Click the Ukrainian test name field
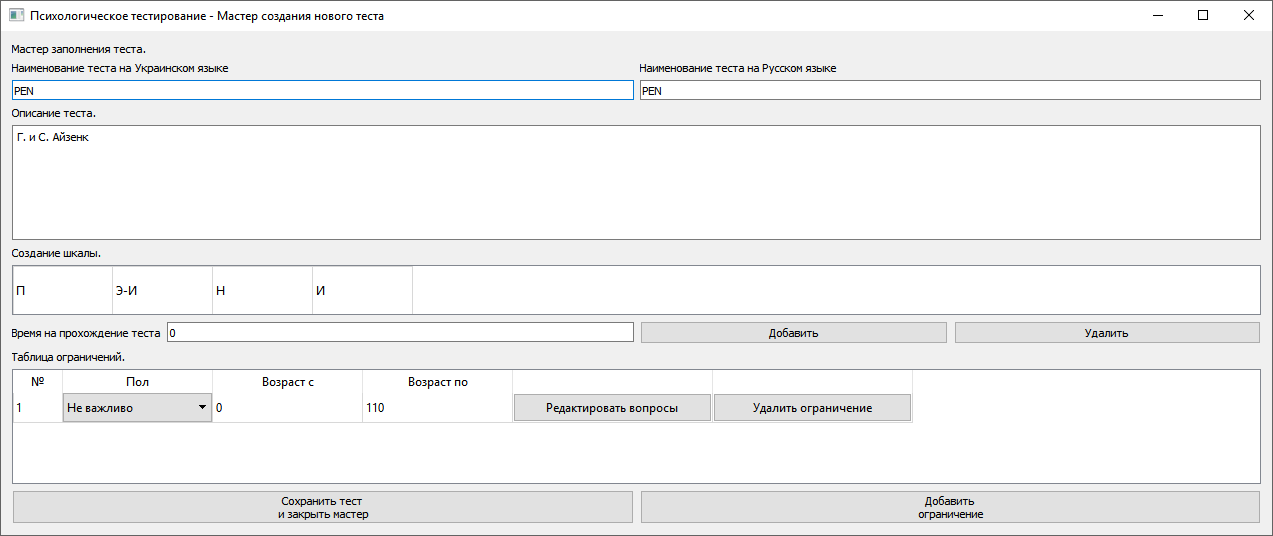1273x536 pixels. pos(322,91)
